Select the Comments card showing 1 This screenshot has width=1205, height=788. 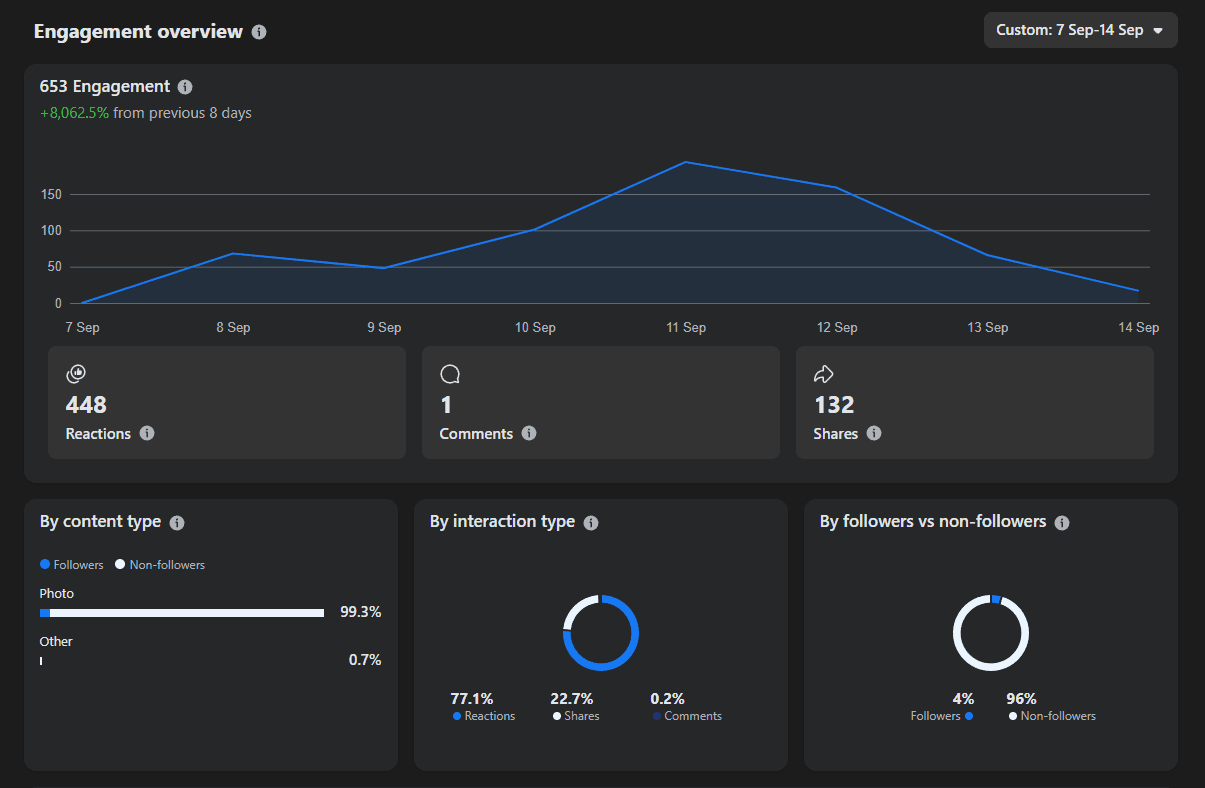point(601,403)
